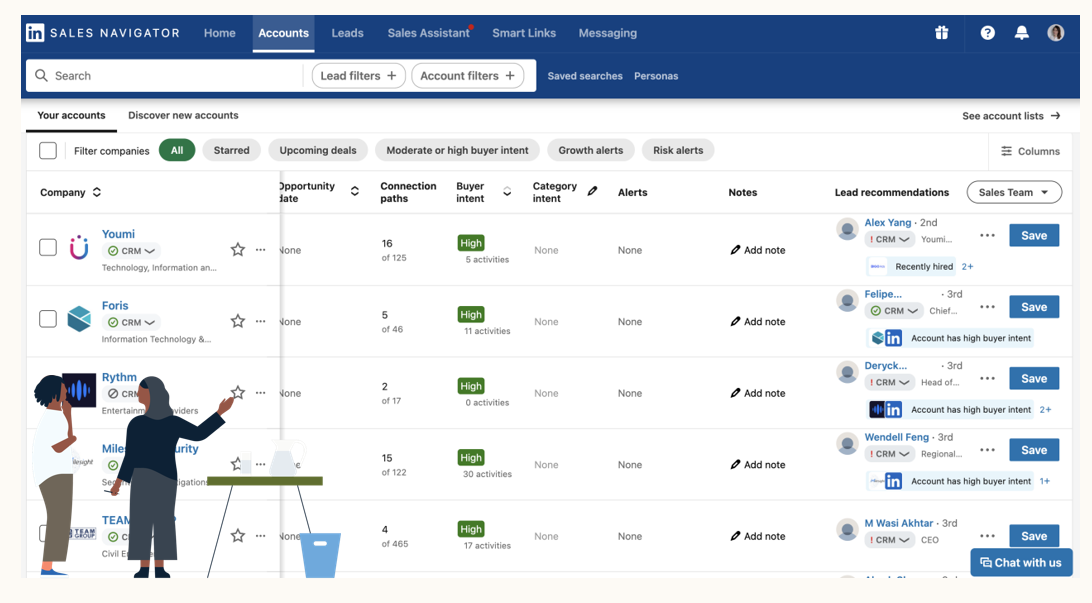
Task: Star the Foris account
Action: coord(237,321)
